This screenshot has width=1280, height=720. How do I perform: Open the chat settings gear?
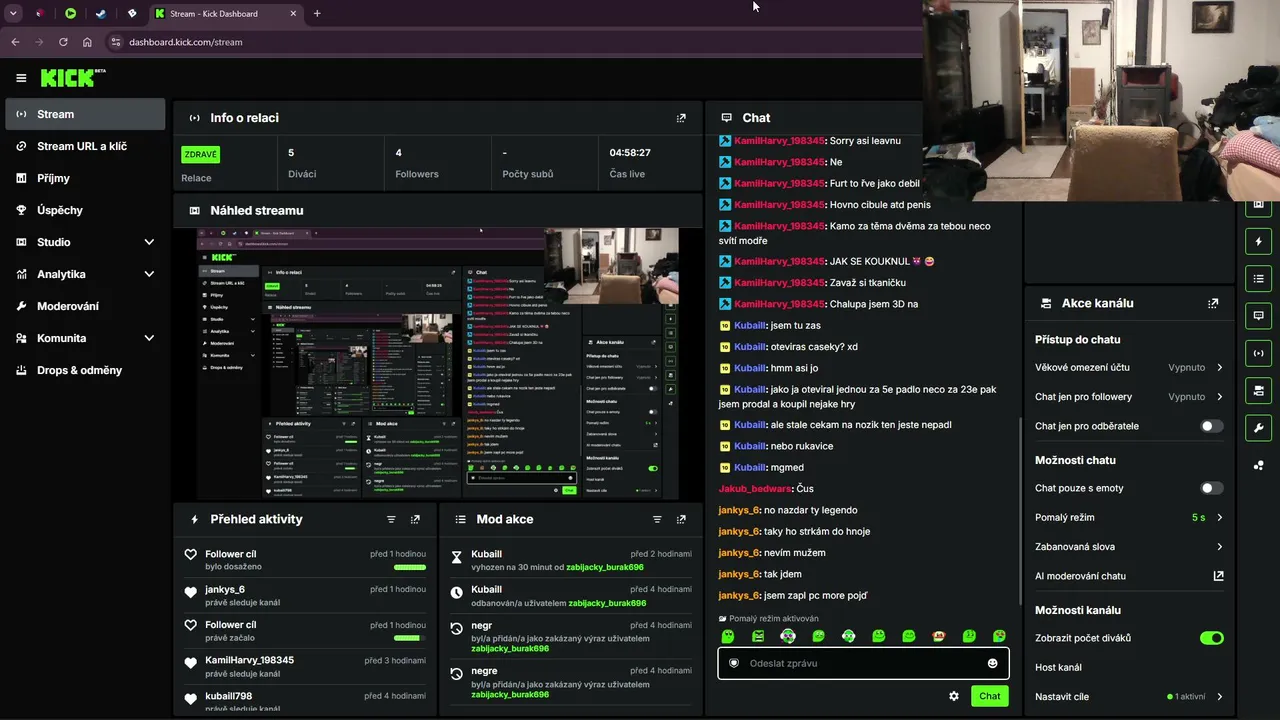tap(954, 696)
